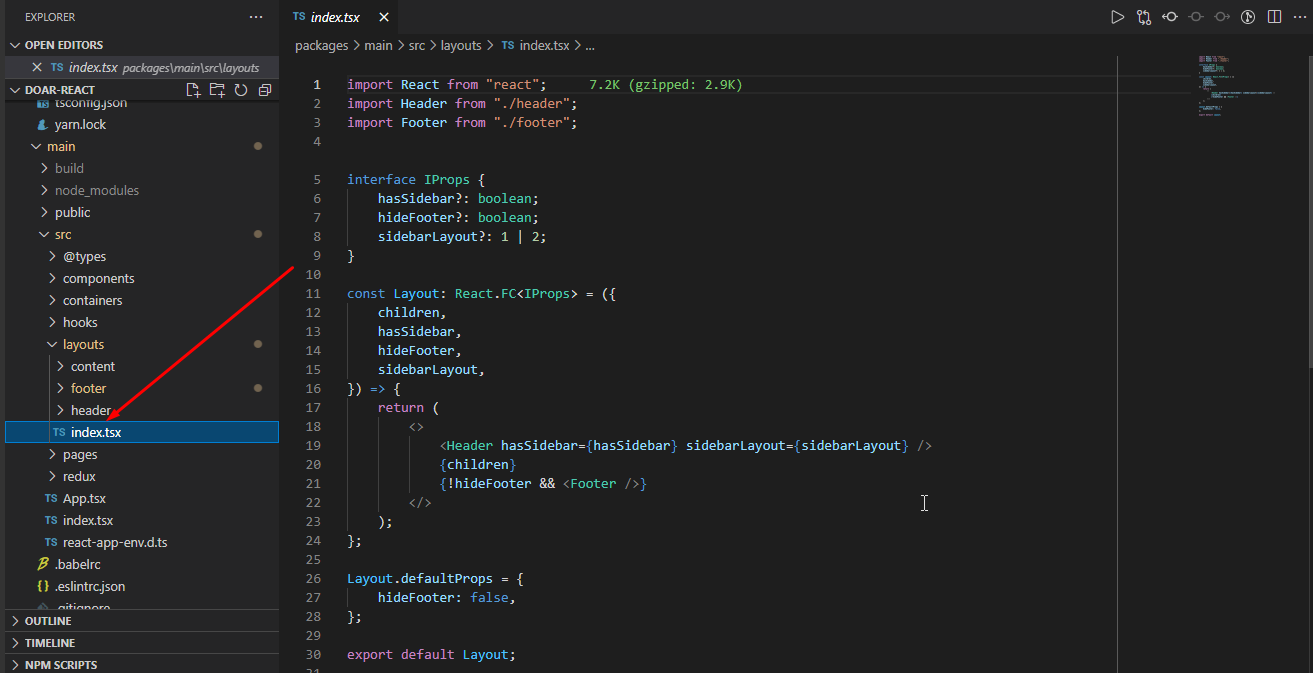Image resolution: width=1313 pixels, height=673 pixels.
Task: Expand the containers folder
Action: click(x=142, y=300)
